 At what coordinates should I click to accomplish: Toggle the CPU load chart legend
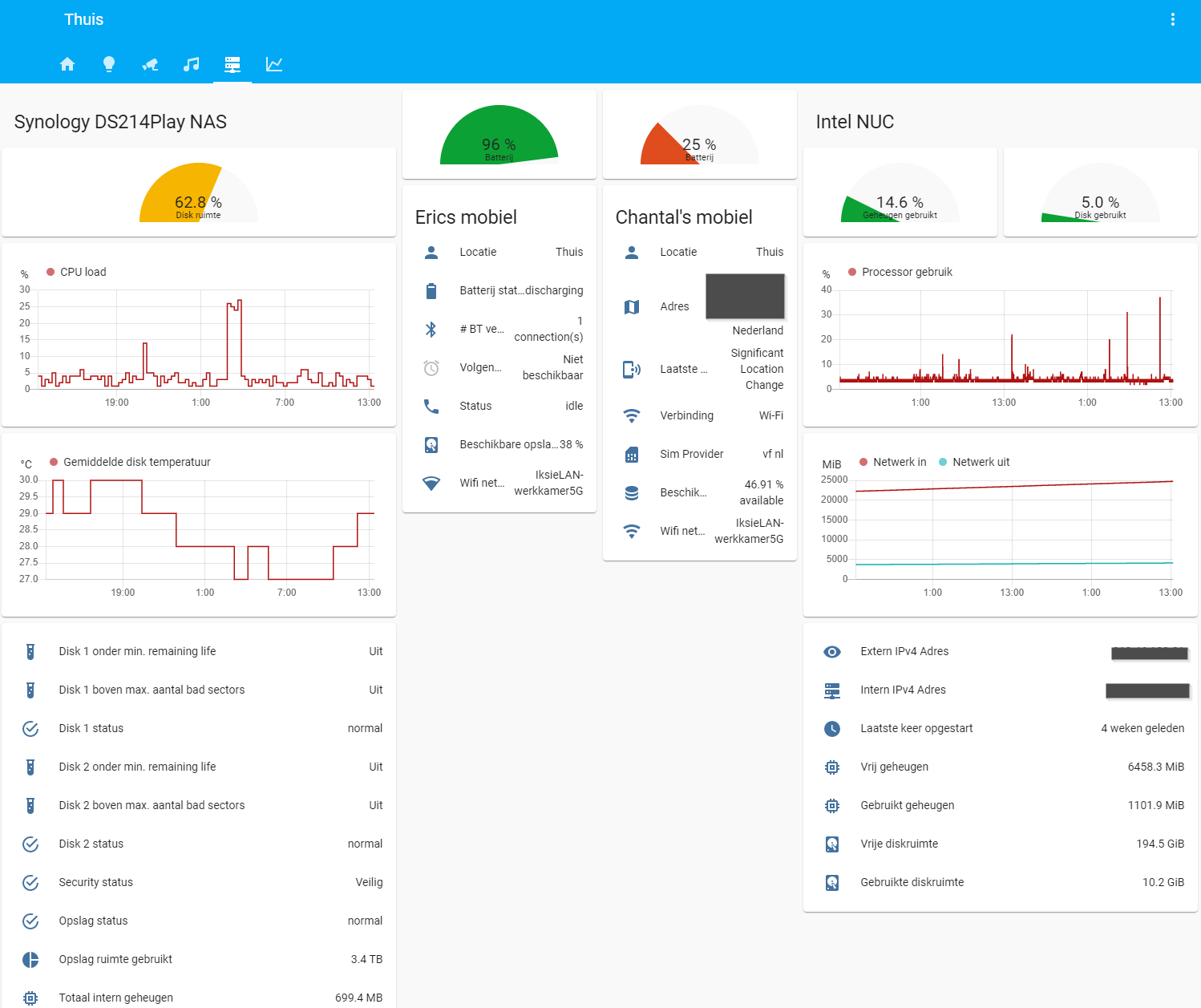(75, 272)
